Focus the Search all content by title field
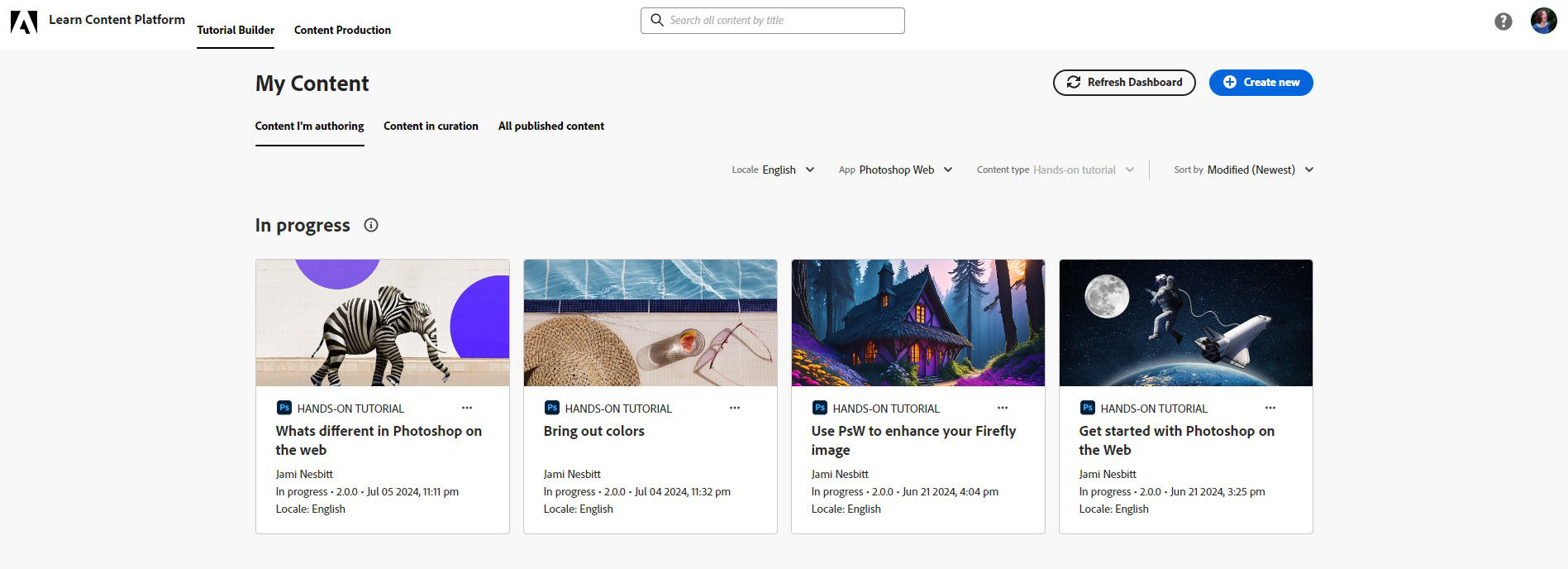The height and width of the screenshot is (569, 1568). point(773,21)
